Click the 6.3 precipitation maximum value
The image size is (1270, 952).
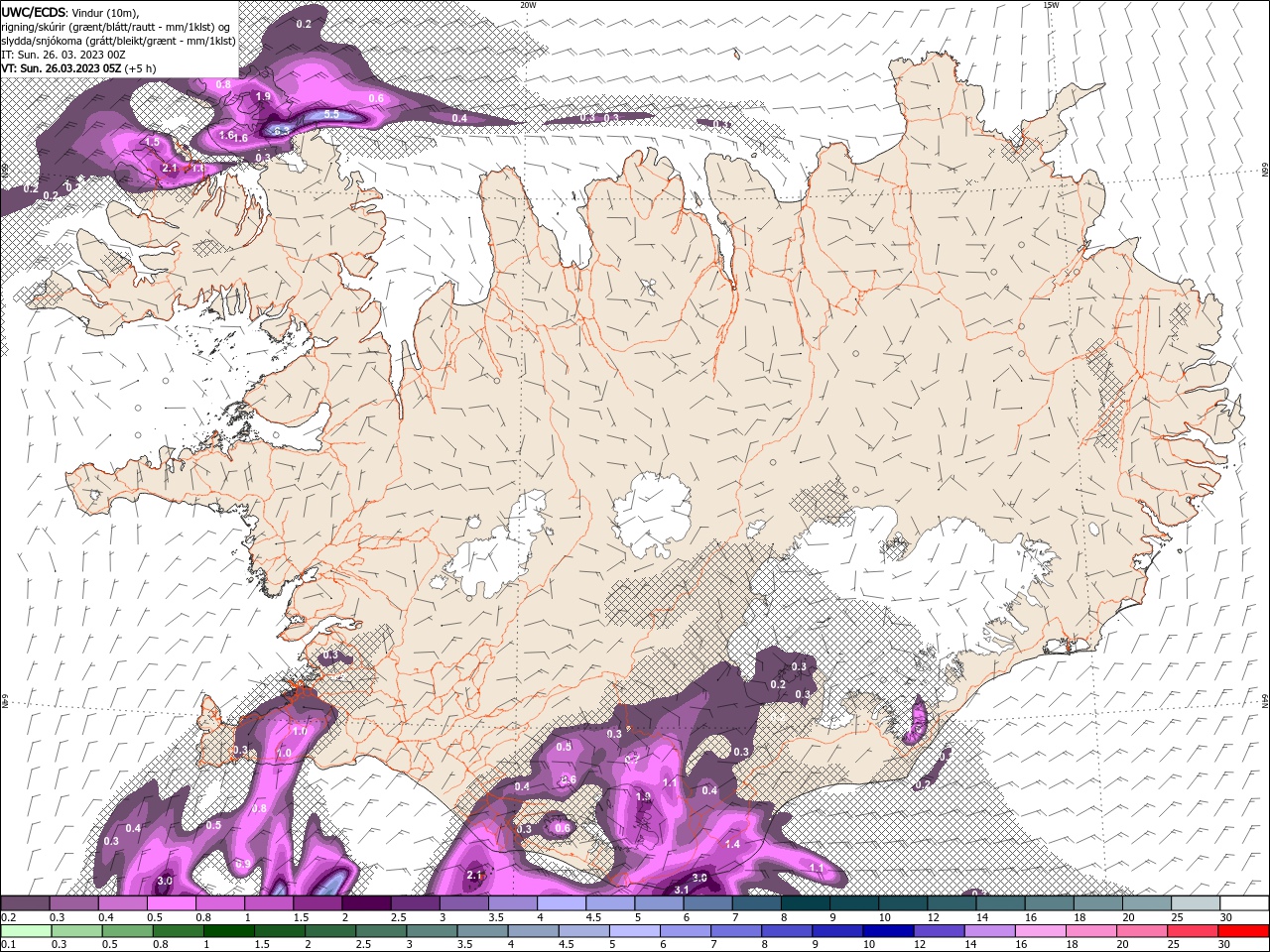(x=281, y=129)
